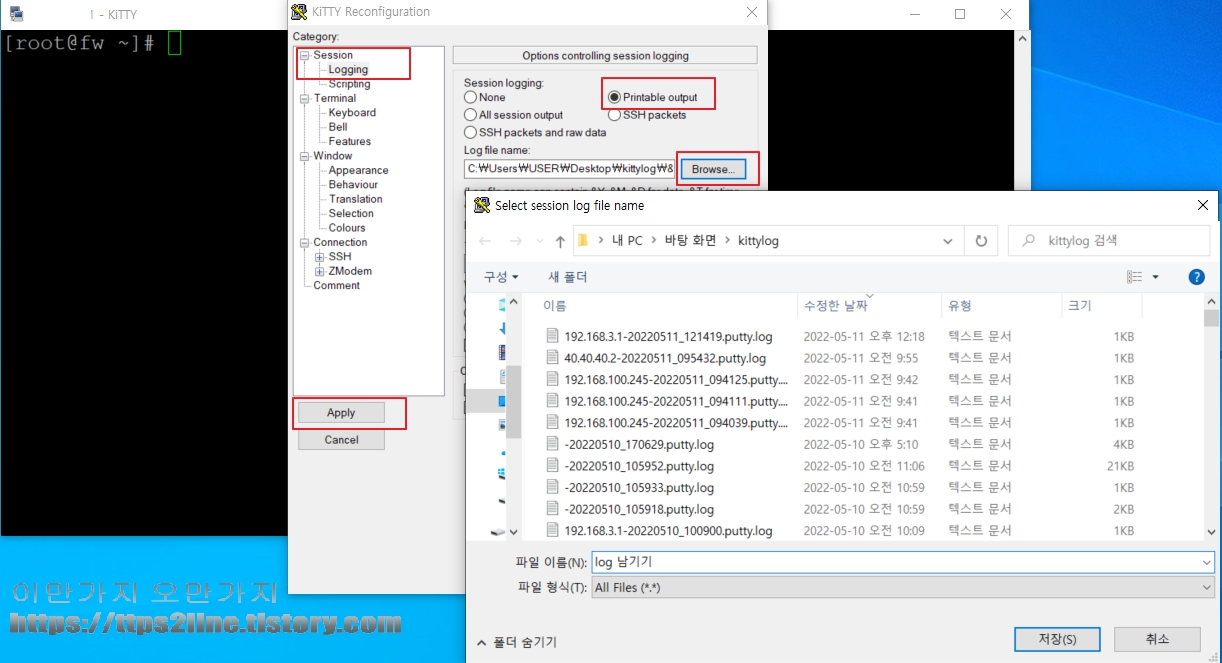Click 새 폴더 to create new folder
Image resolution: width=1222 pixels, height=663 pixels.
567,277
